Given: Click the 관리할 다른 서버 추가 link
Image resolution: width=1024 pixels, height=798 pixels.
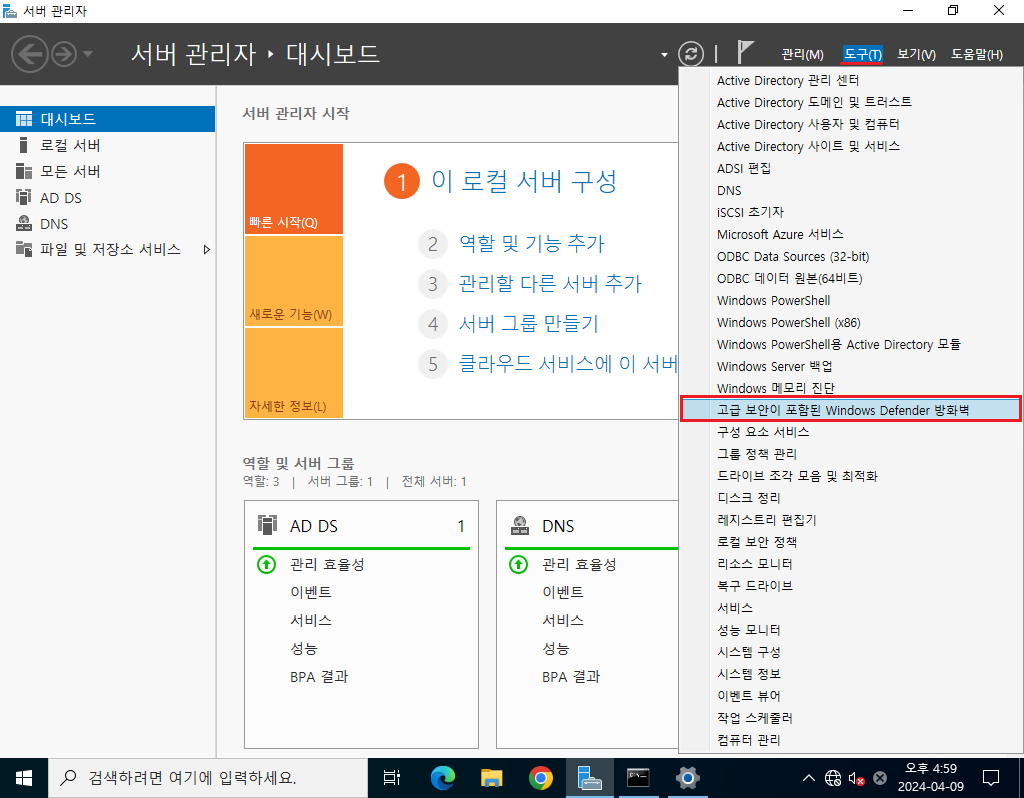Looking at the screenshot, I should point(550,283).
